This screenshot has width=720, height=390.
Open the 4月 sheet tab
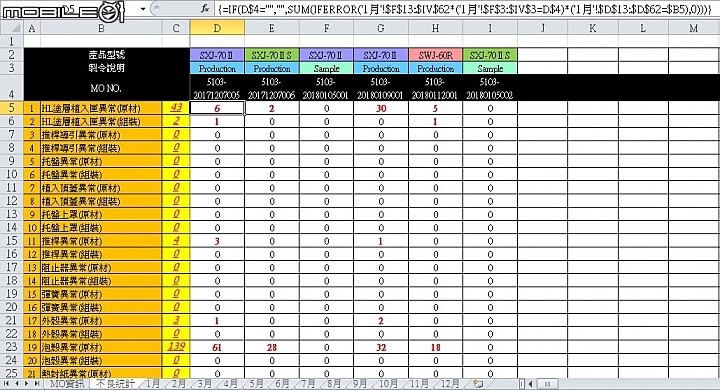click(x=231, y=384)
